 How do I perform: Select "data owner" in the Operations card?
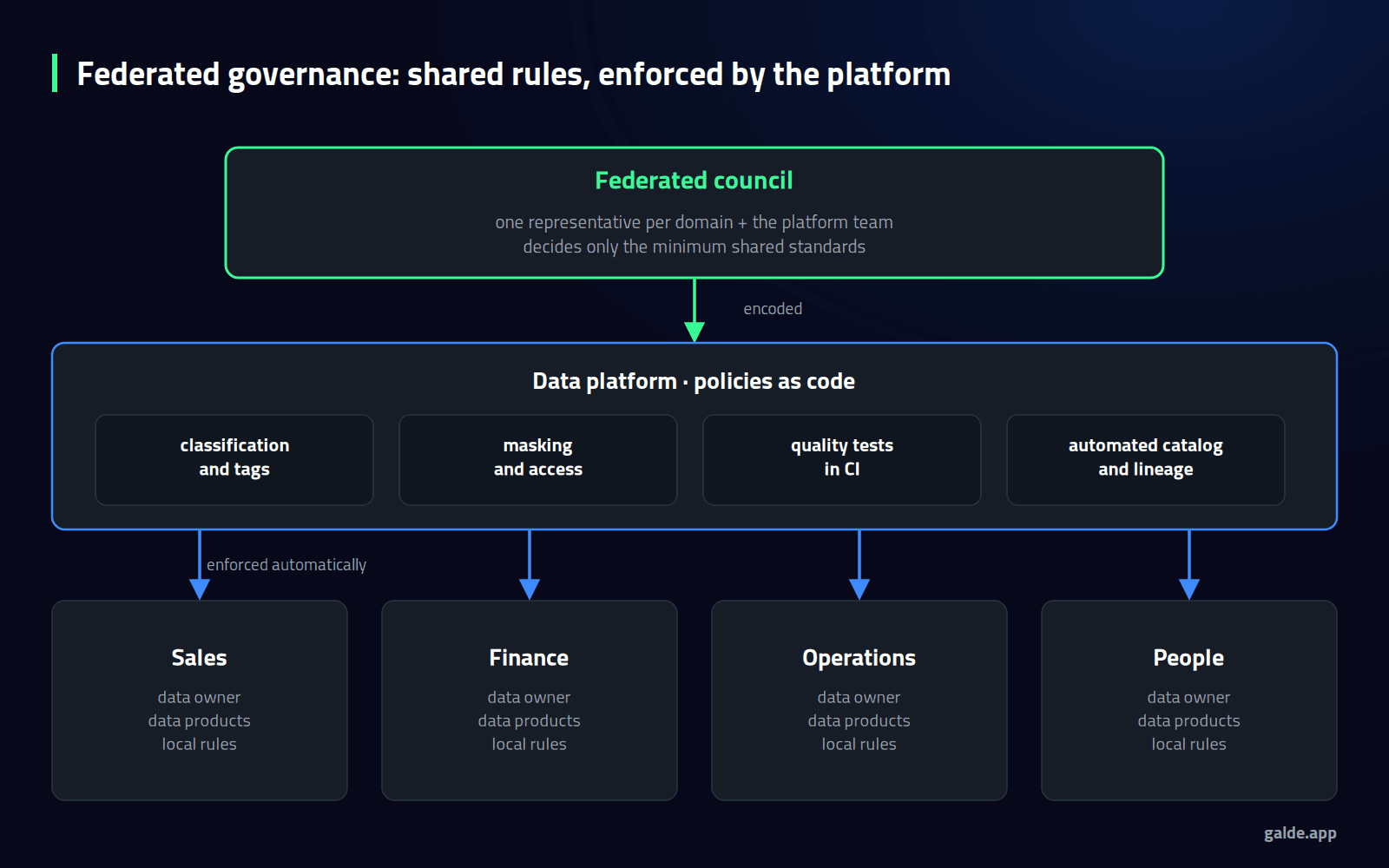click(859, 697)
